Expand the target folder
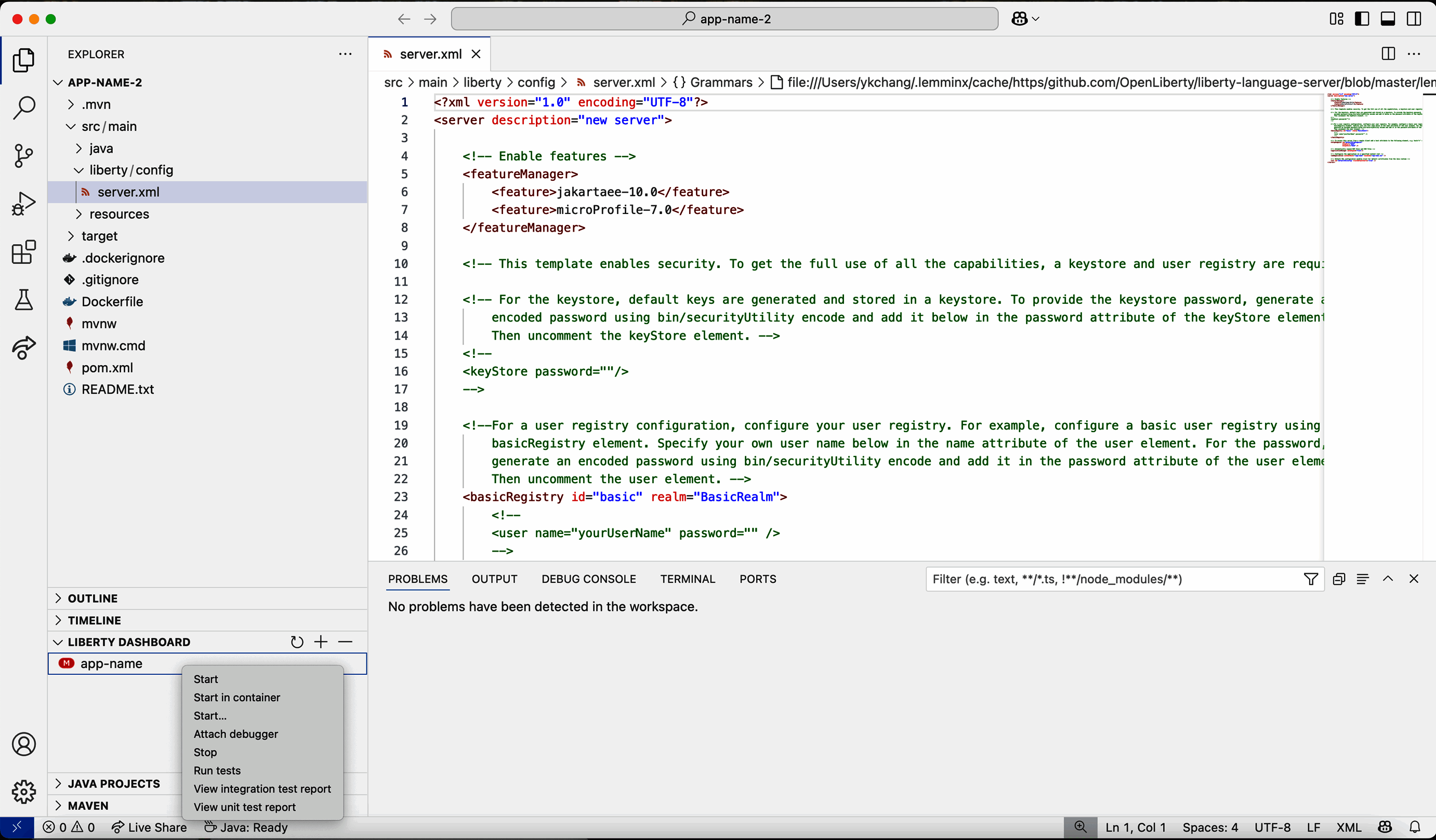The height and width of the screenshot is (840, 1436). point(99,236)
